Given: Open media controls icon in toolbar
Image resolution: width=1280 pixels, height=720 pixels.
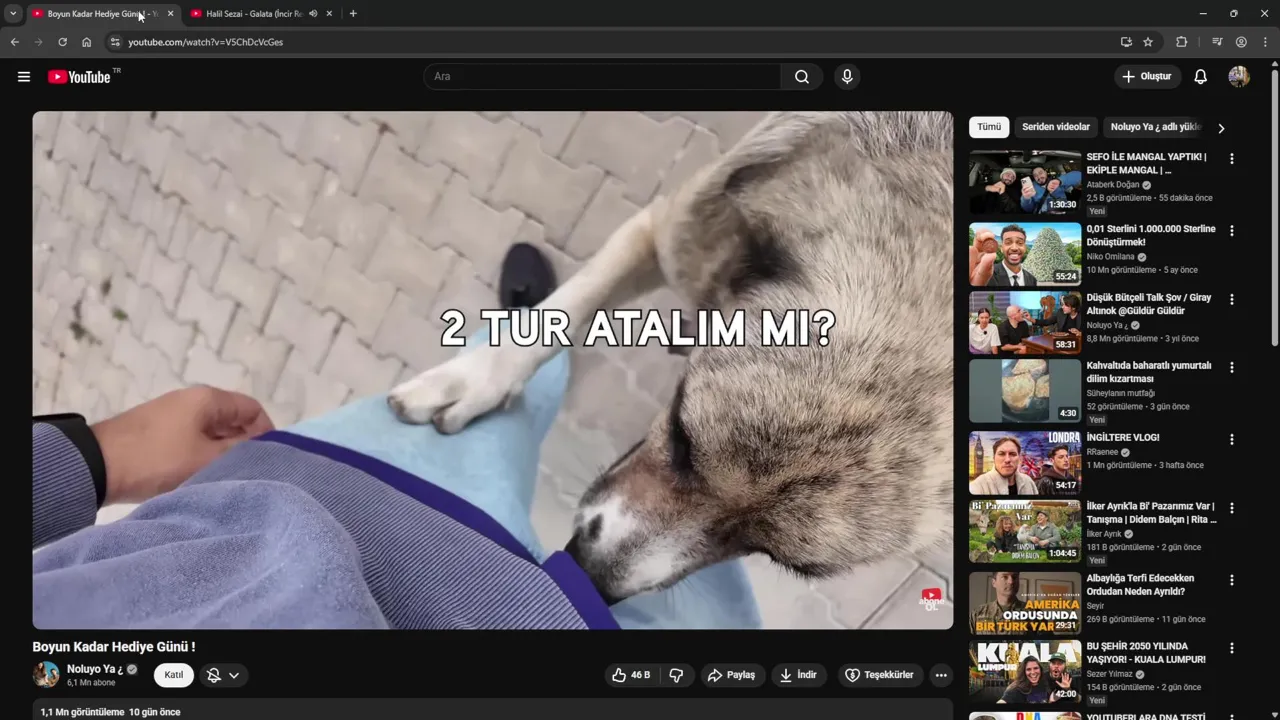Looking at the screenshot, I should pos(1217,42).
